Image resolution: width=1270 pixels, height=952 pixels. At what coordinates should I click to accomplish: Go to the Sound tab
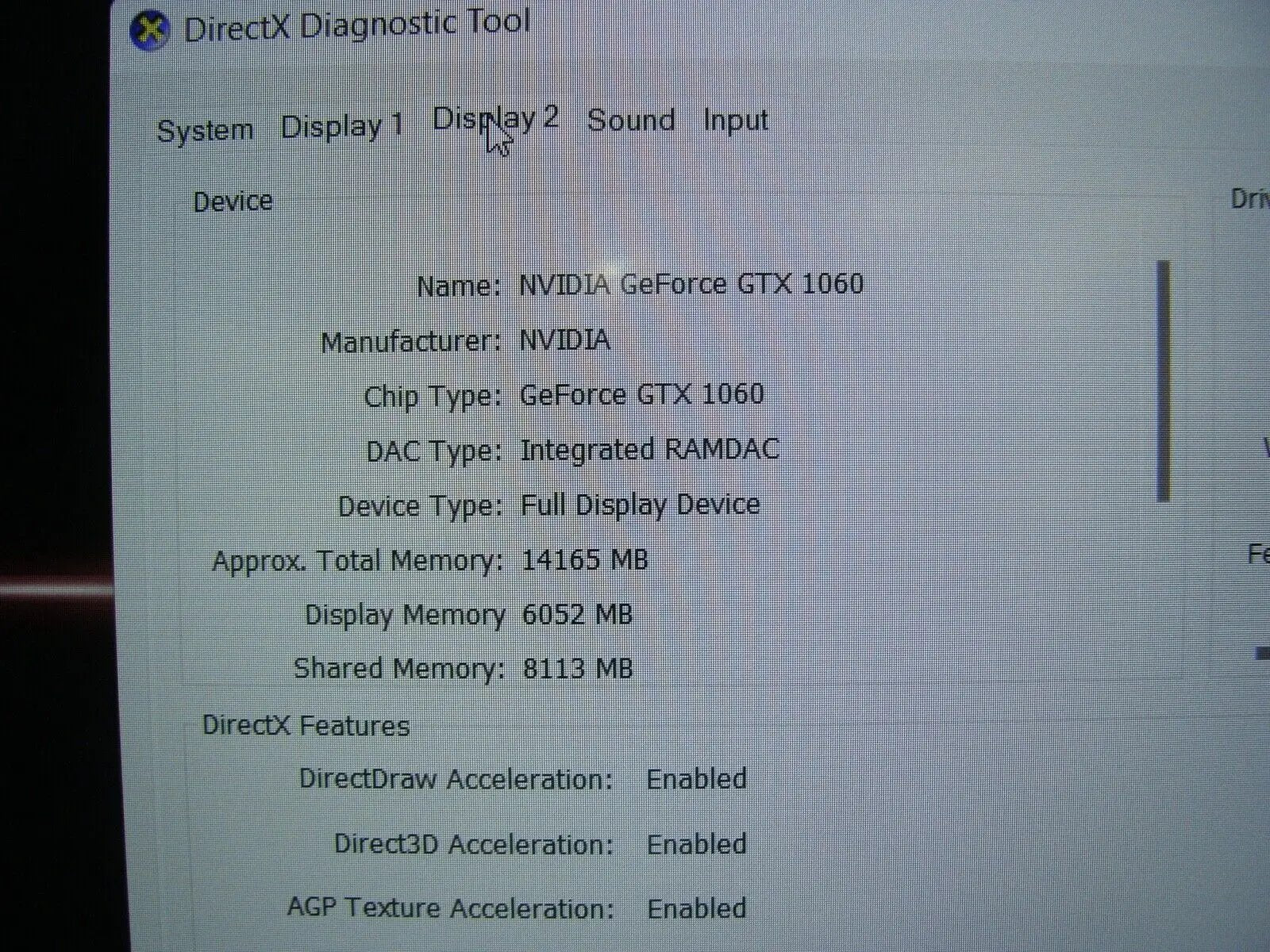[631, 121]
